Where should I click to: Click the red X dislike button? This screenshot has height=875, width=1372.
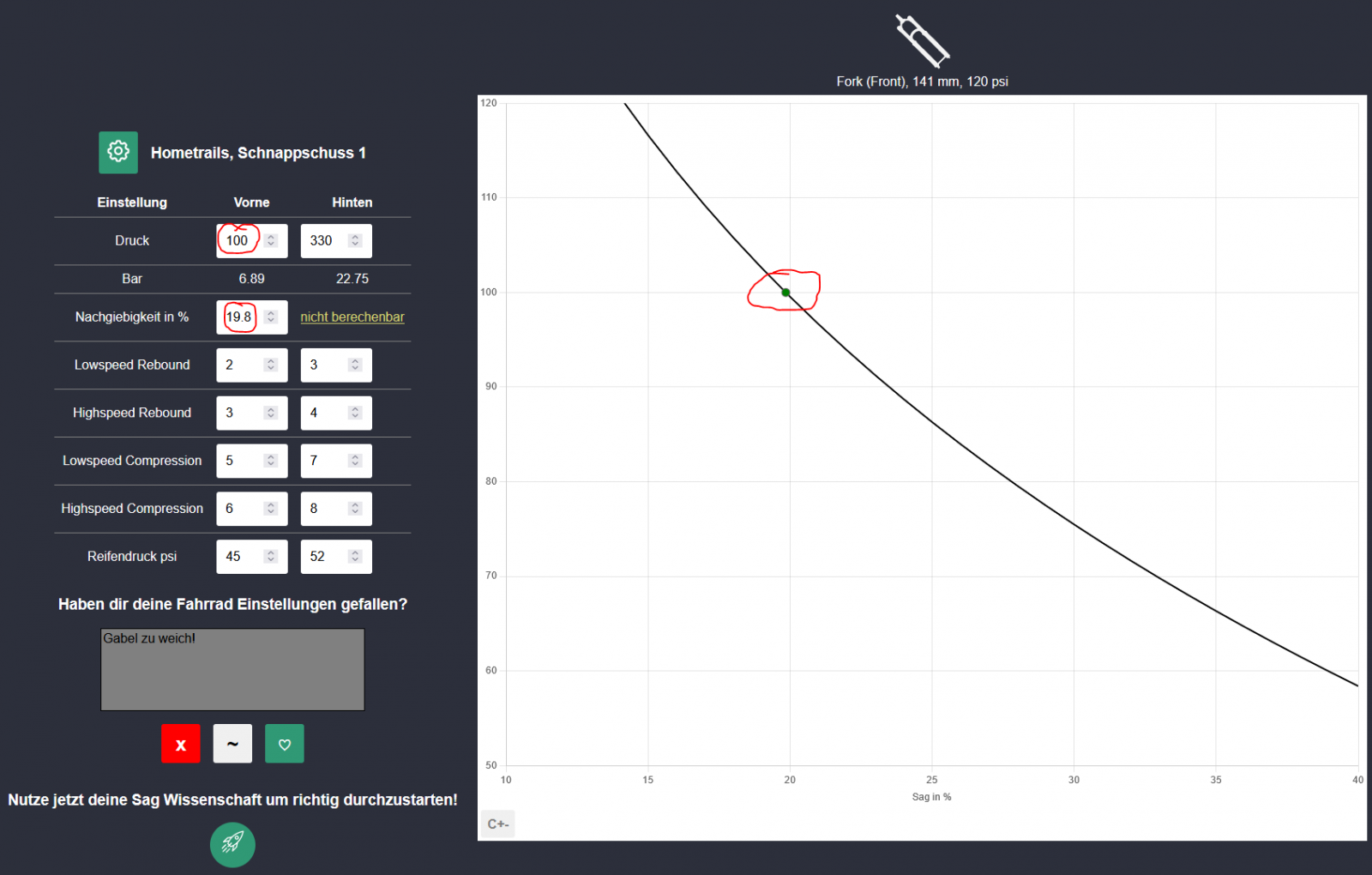(x=181, y=744)
